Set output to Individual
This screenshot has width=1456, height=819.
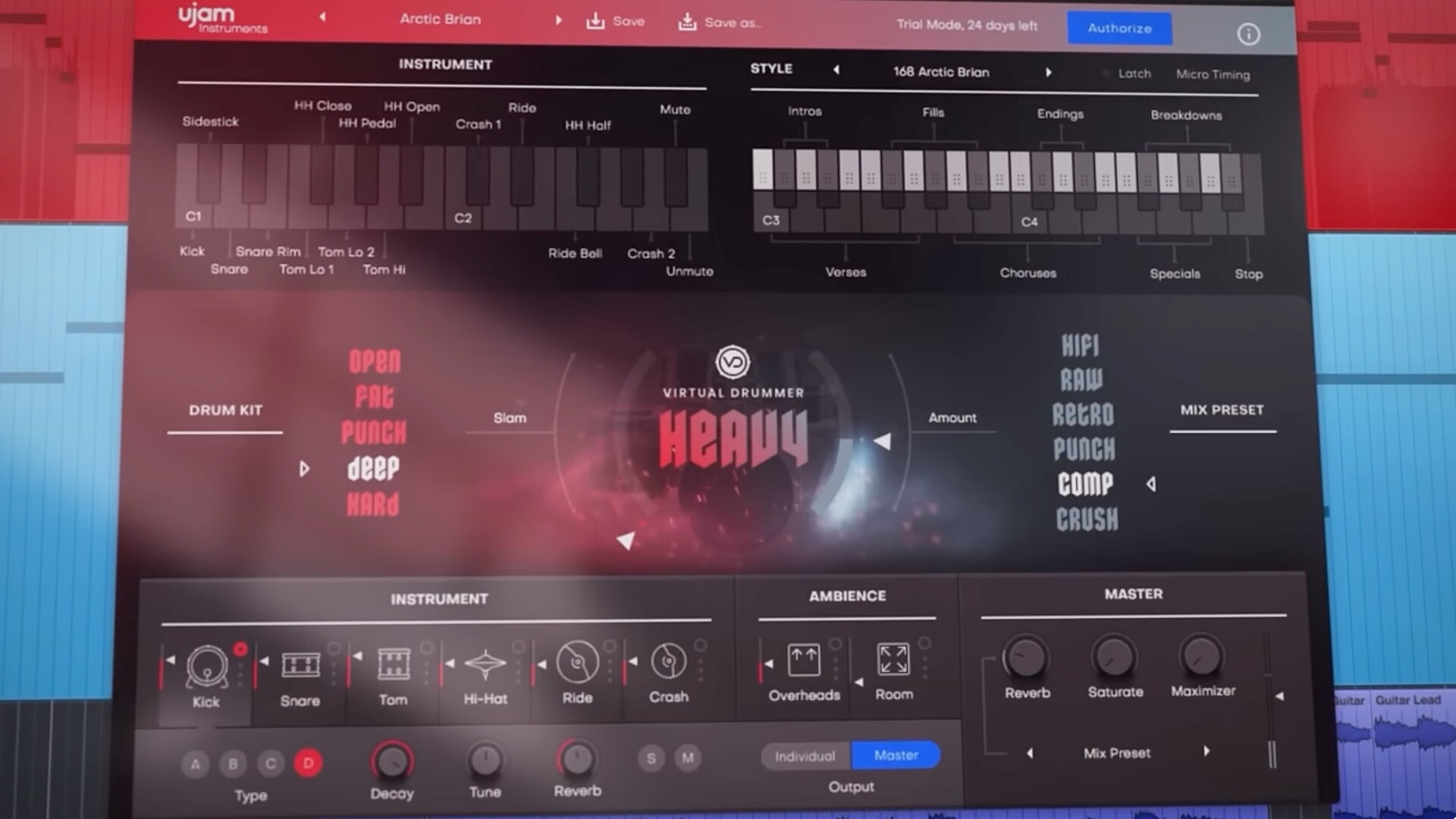[805, 756]
